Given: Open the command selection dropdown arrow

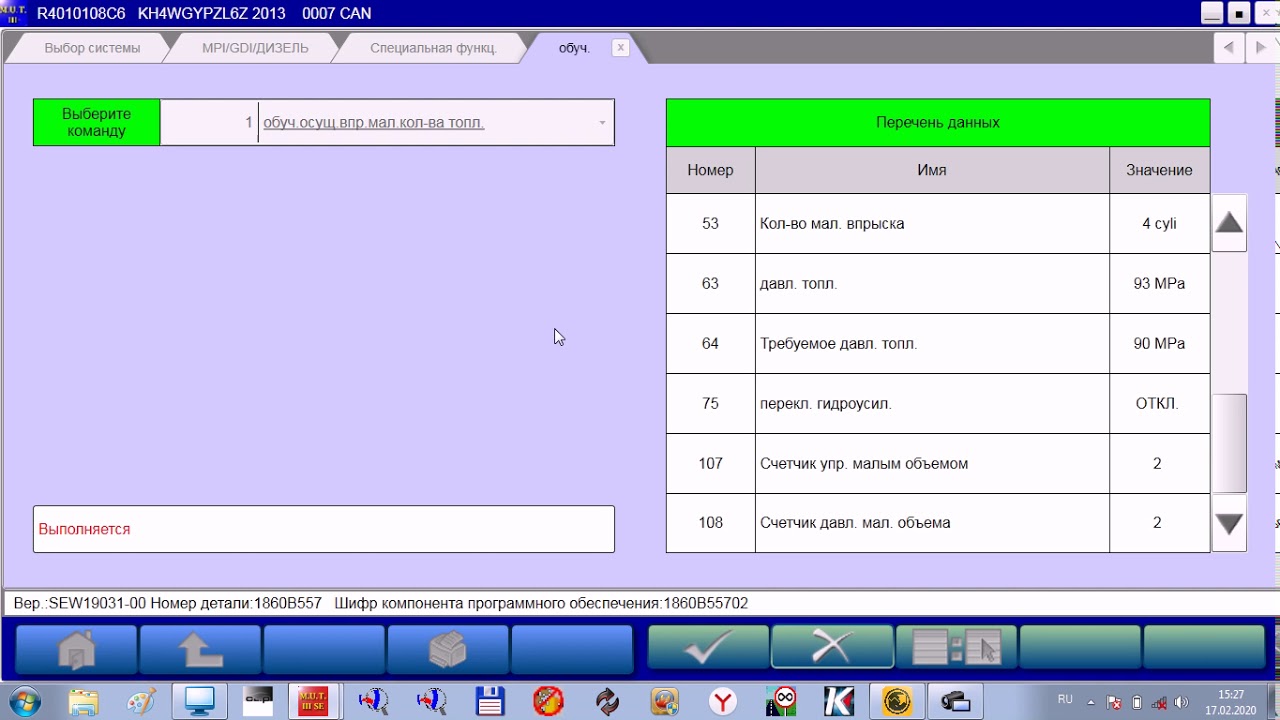Looking at the screenshot, I should click(602, 123).
